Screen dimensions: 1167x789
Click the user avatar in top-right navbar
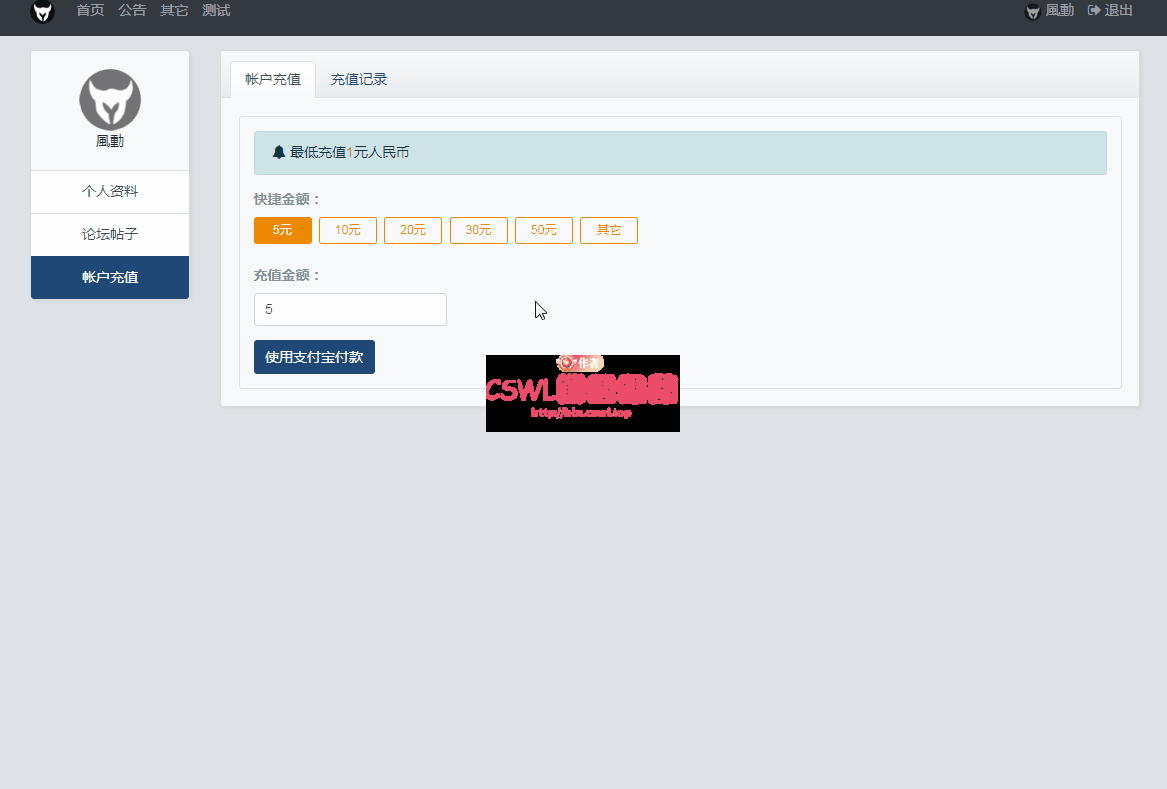[1033, 11]
